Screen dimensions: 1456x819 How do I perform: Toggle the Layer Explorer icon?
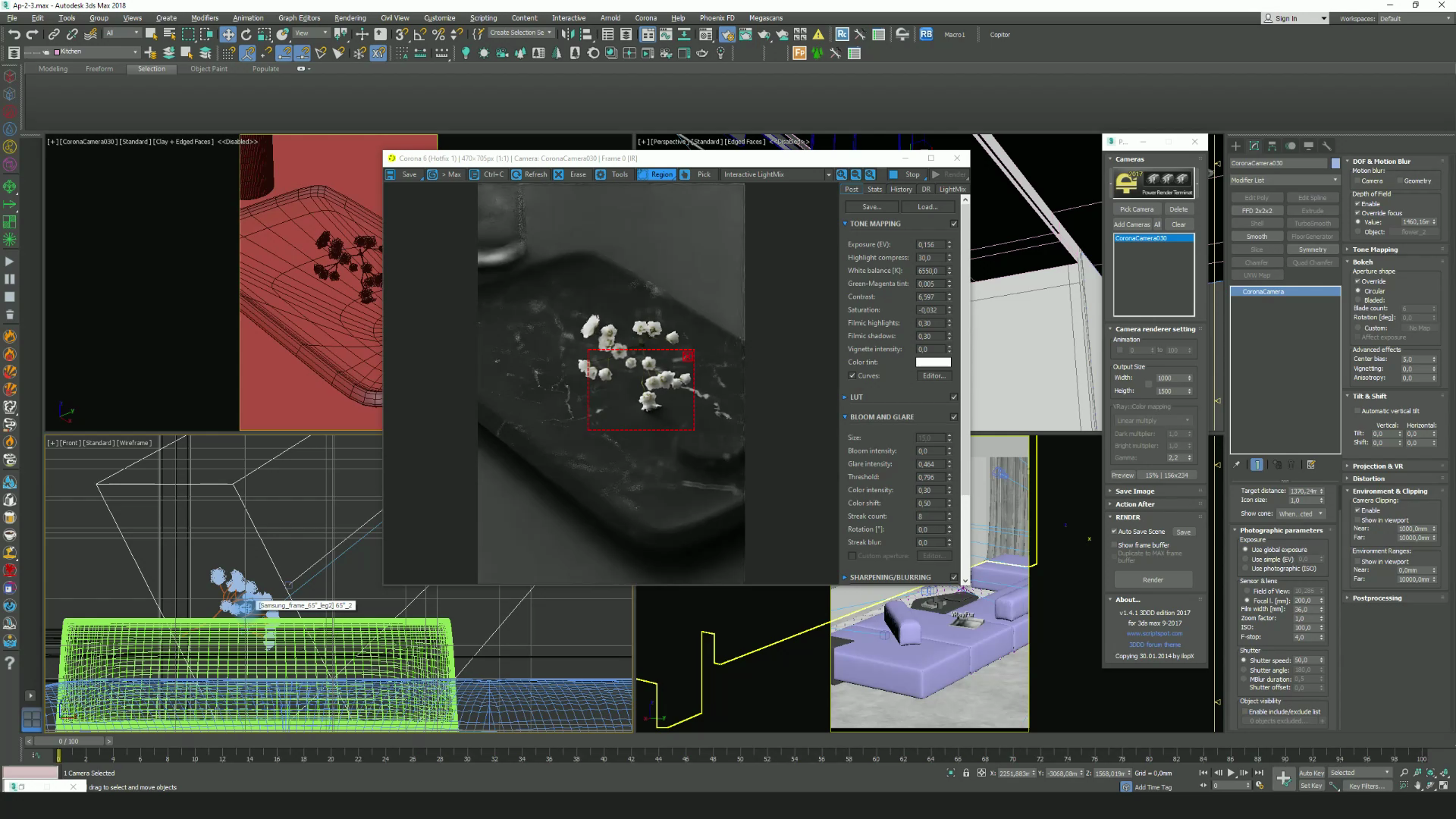click(x=626, y=34)
